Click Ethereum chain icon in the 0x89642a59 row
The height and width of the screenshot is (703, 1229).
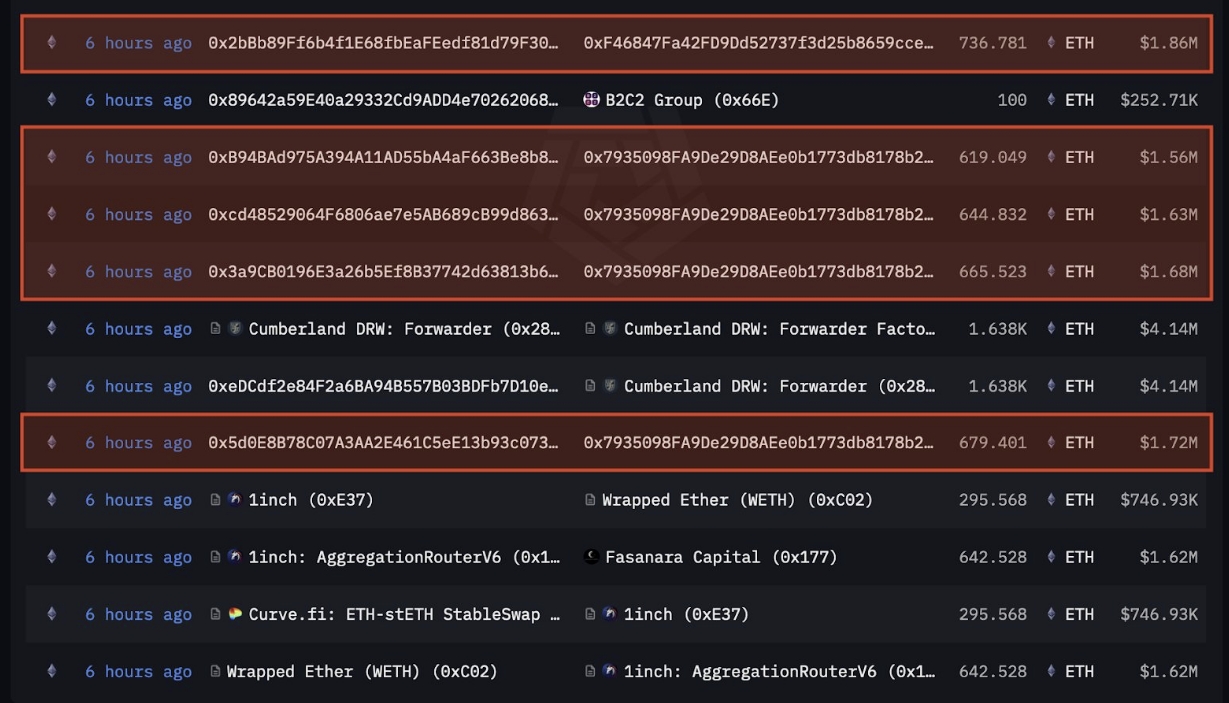pyautogui.click(x=52, y=100)
